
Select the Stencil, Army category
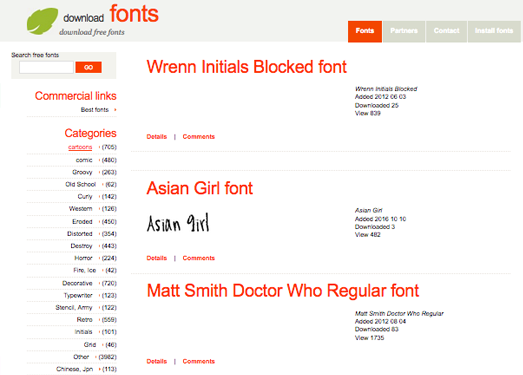(74, 308)
